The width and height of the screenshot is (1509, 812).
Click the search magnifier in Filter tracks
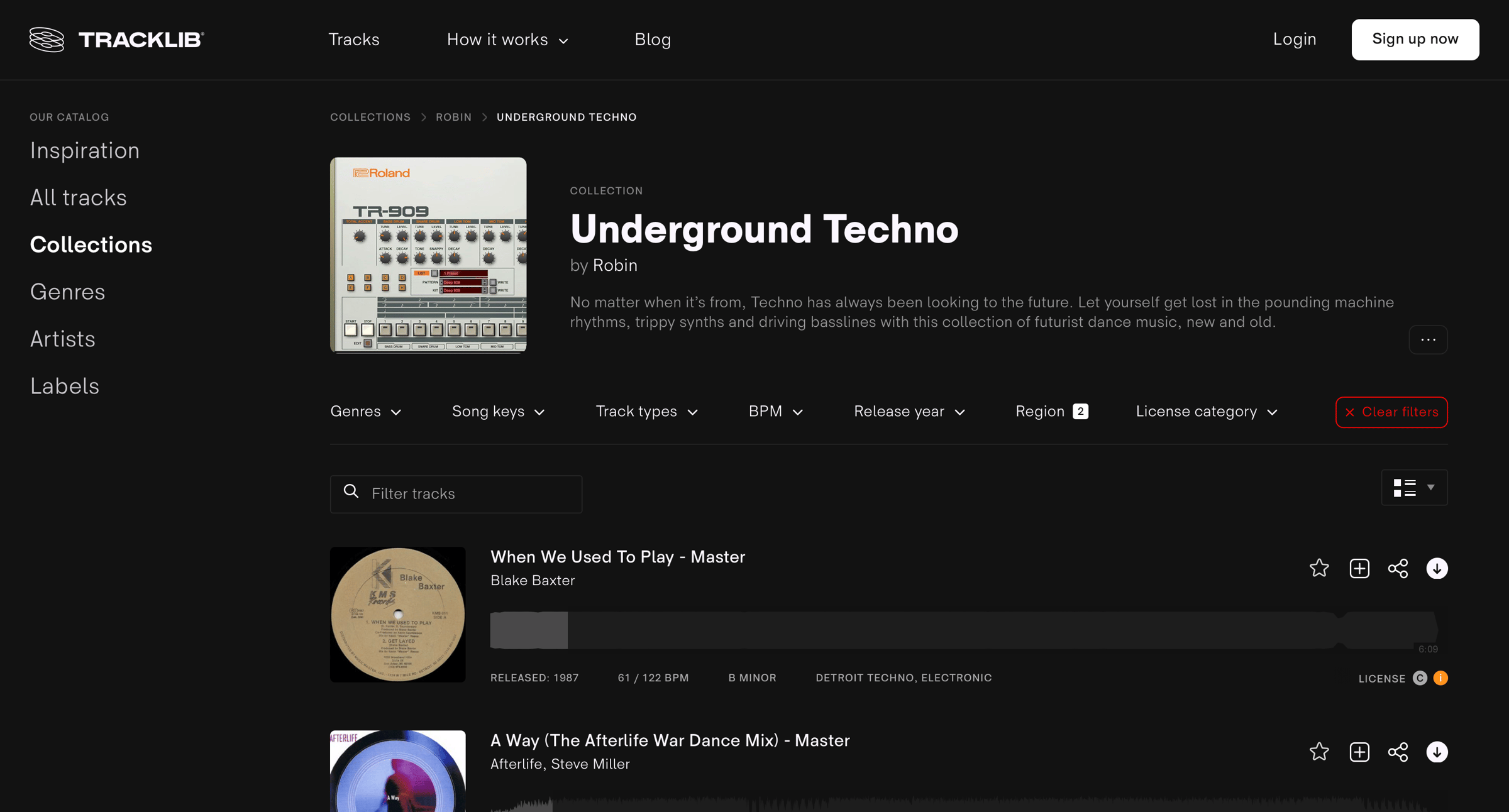[351, 491]
